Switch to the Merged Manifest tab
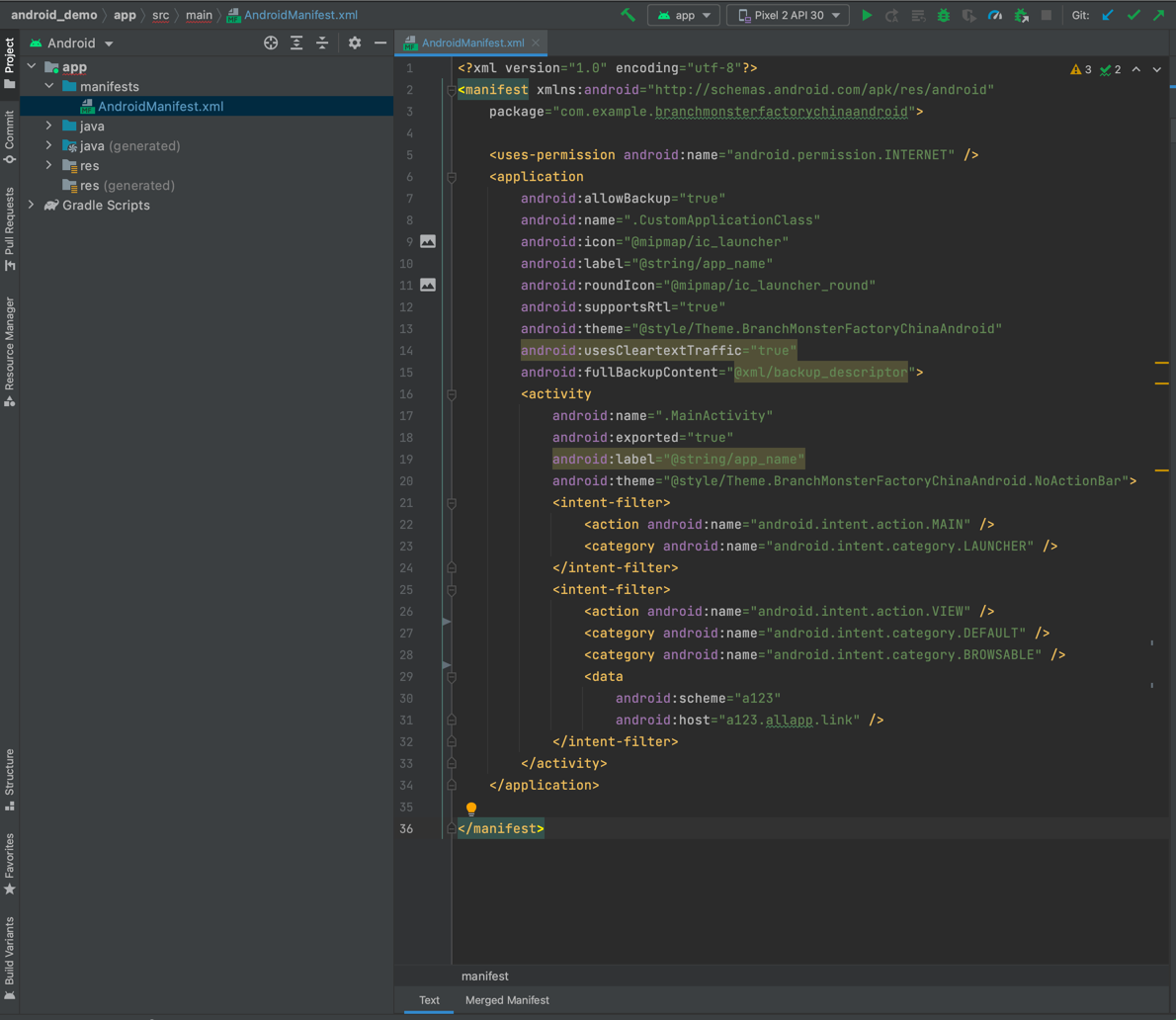Screen dimensions: 1176x1020 pos(507,1000)
